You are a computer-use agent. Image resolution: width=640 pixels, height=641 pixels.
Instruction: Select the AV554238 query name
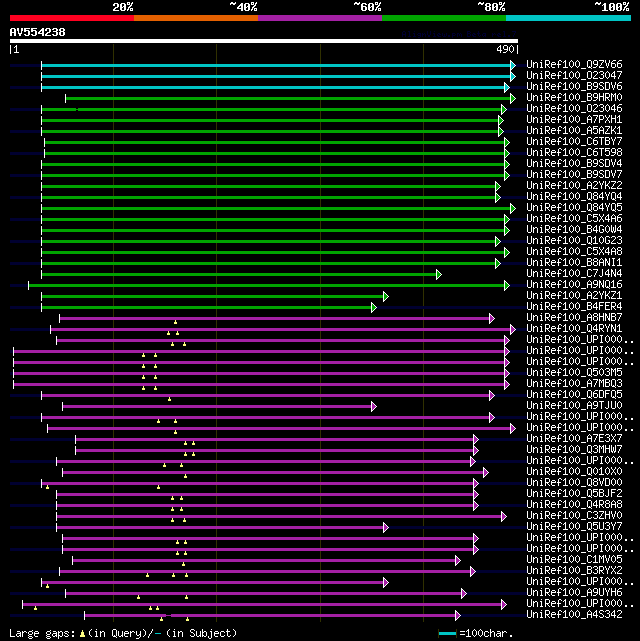click(38, 32)
